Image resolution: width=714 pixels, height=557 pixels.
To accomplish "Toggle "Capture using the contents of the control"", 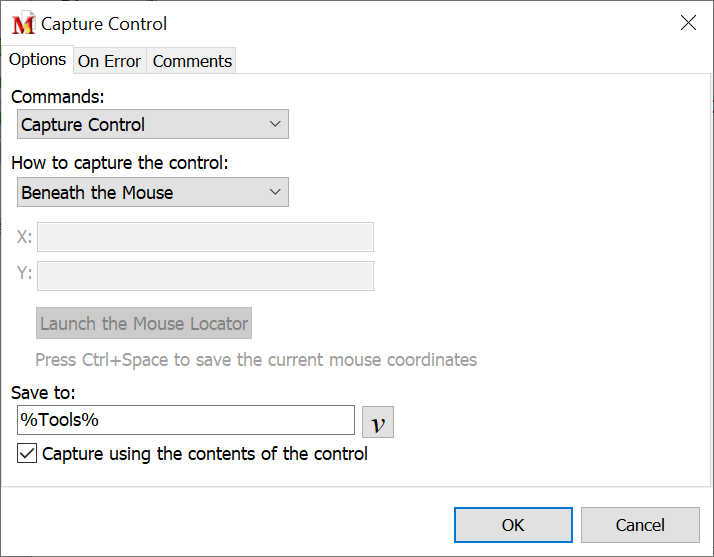I will [x=27, y=454].
